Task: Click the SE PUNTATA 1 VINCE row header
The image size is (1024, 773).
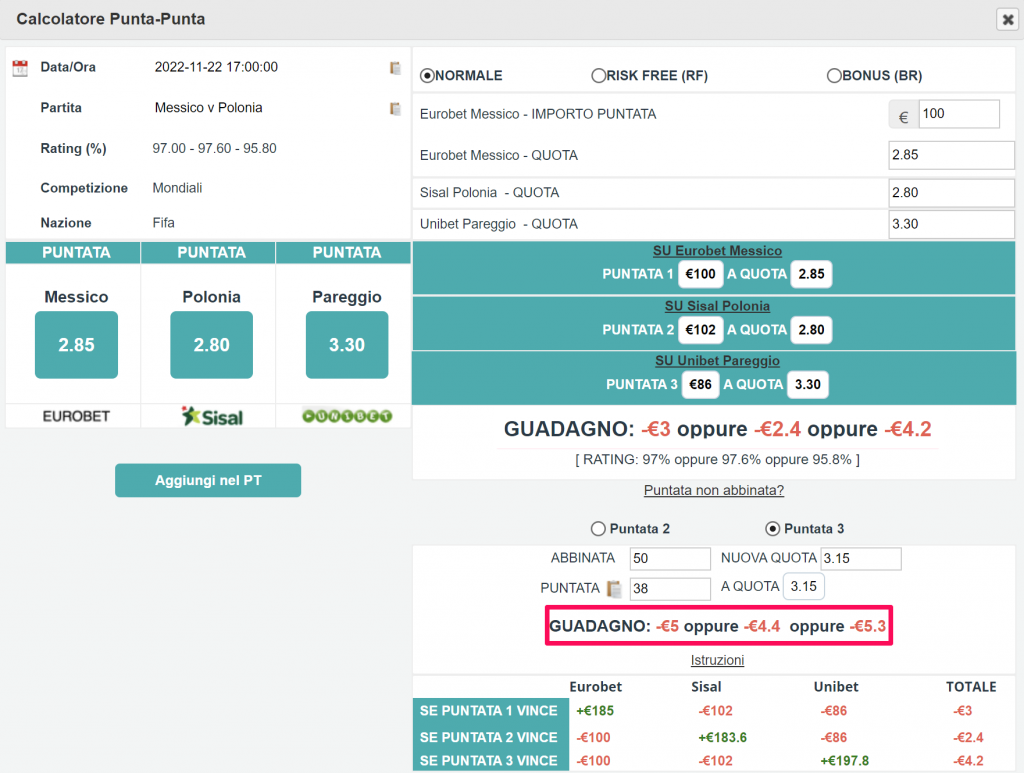Action: coord(490,710)
